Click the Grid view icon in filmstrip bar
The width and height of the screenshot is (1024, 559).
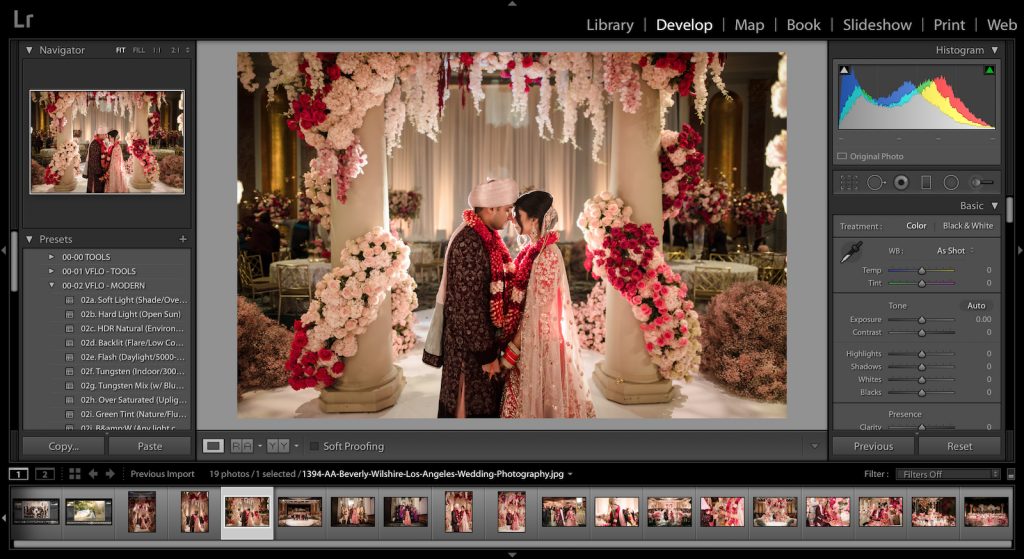pyautogui.click(x=74, y=474)
